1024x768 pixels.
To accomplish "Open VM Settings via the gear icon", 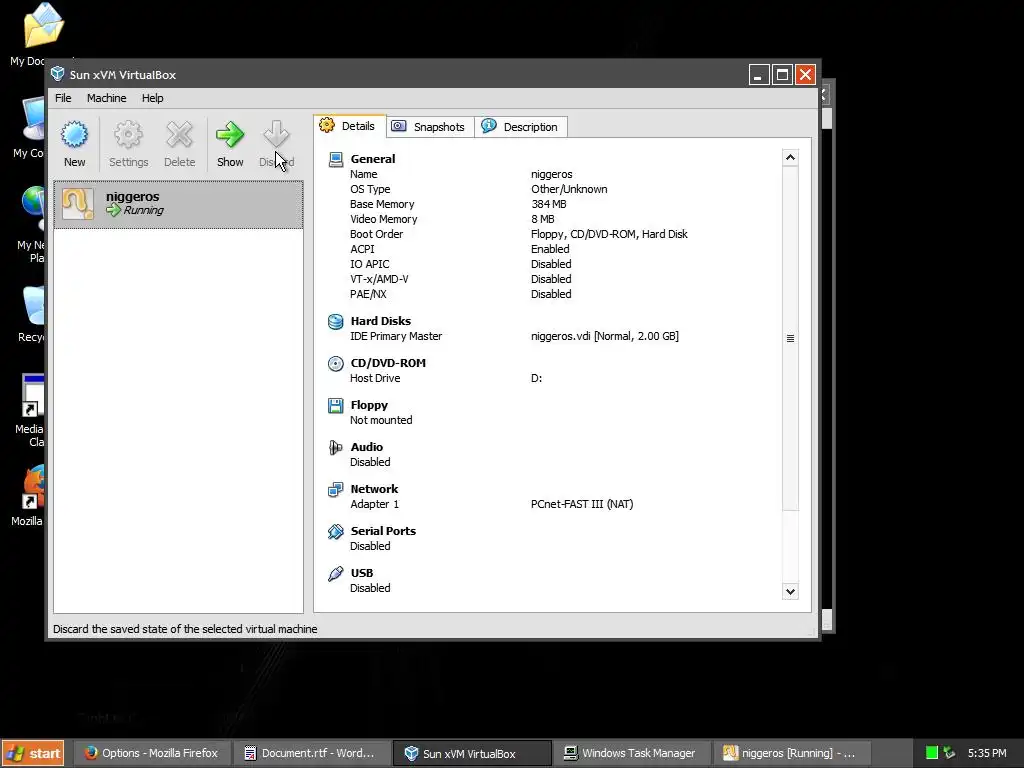I will point(128,135).
